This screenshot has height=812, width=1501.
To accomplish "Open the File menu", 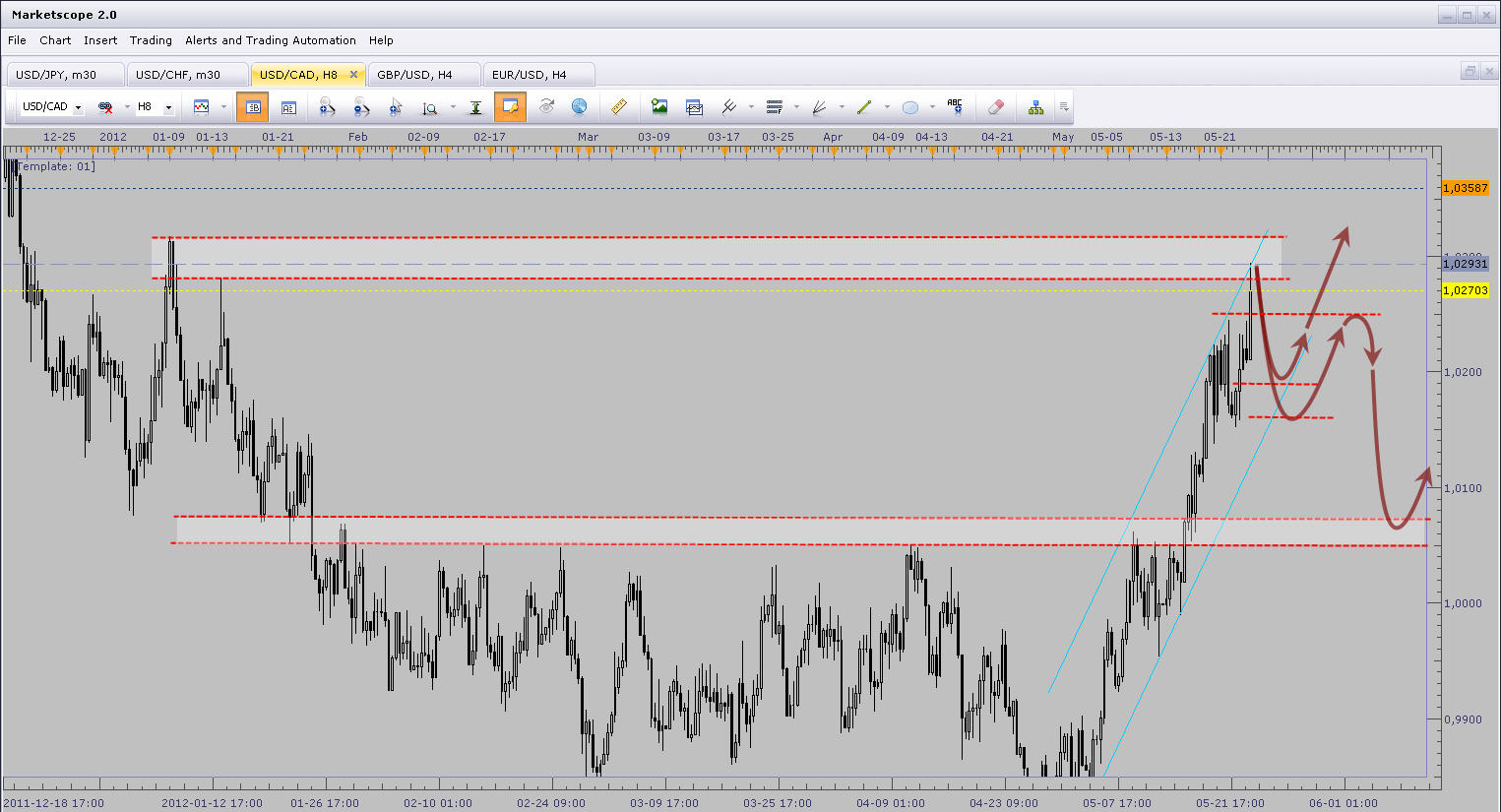I will coord(17,40).
